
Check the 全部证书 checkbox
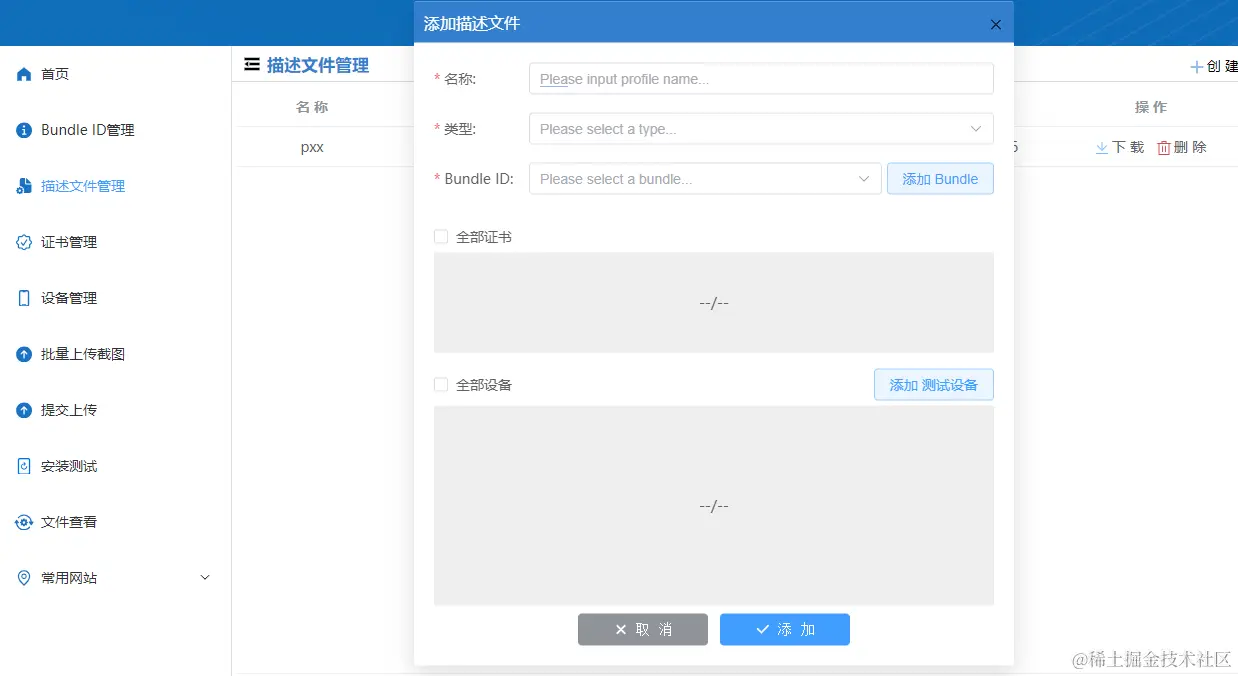pos(440,236)
